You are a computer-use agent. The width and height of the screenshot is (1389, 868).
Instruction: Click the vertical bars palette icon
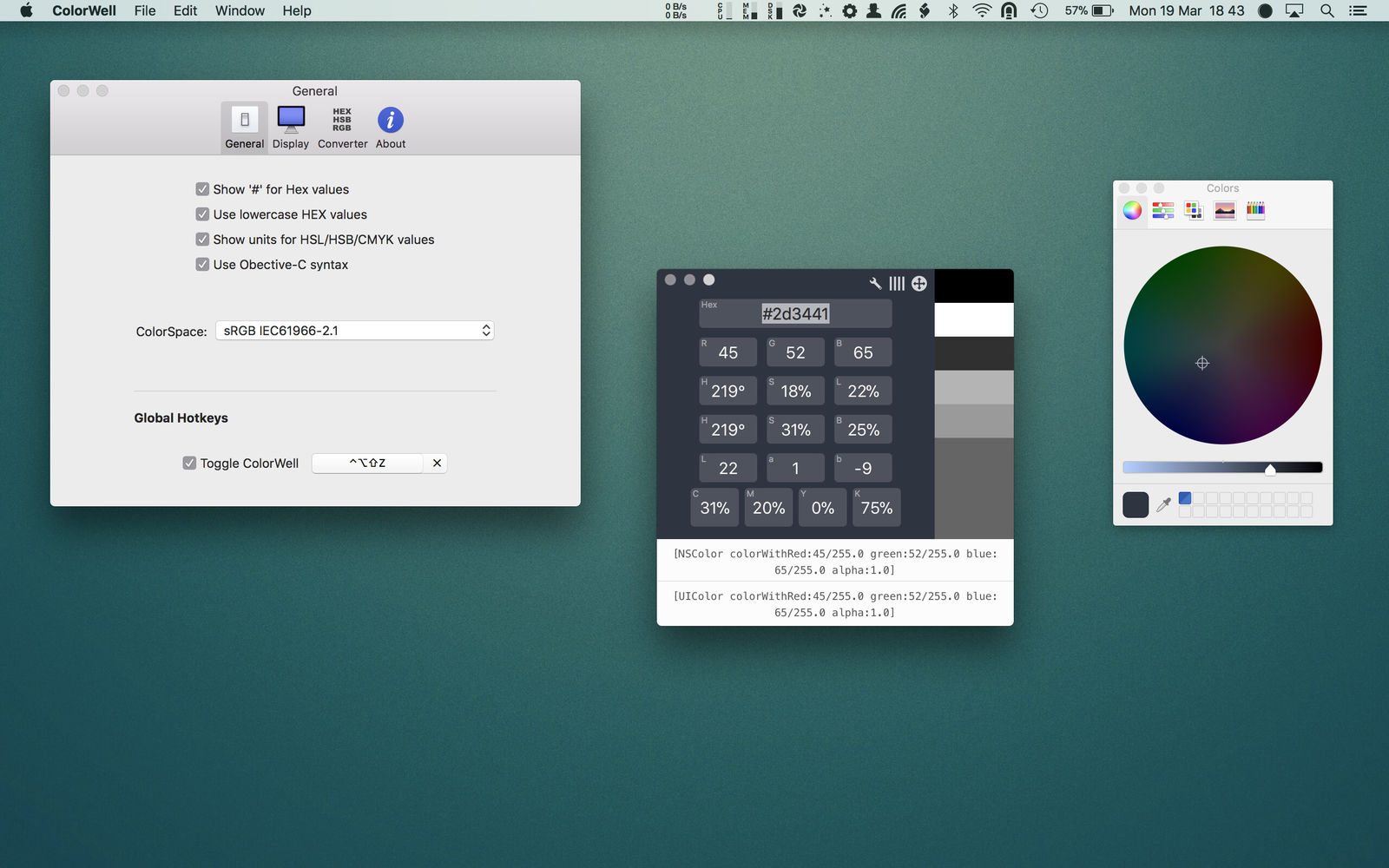pos(897,283)
